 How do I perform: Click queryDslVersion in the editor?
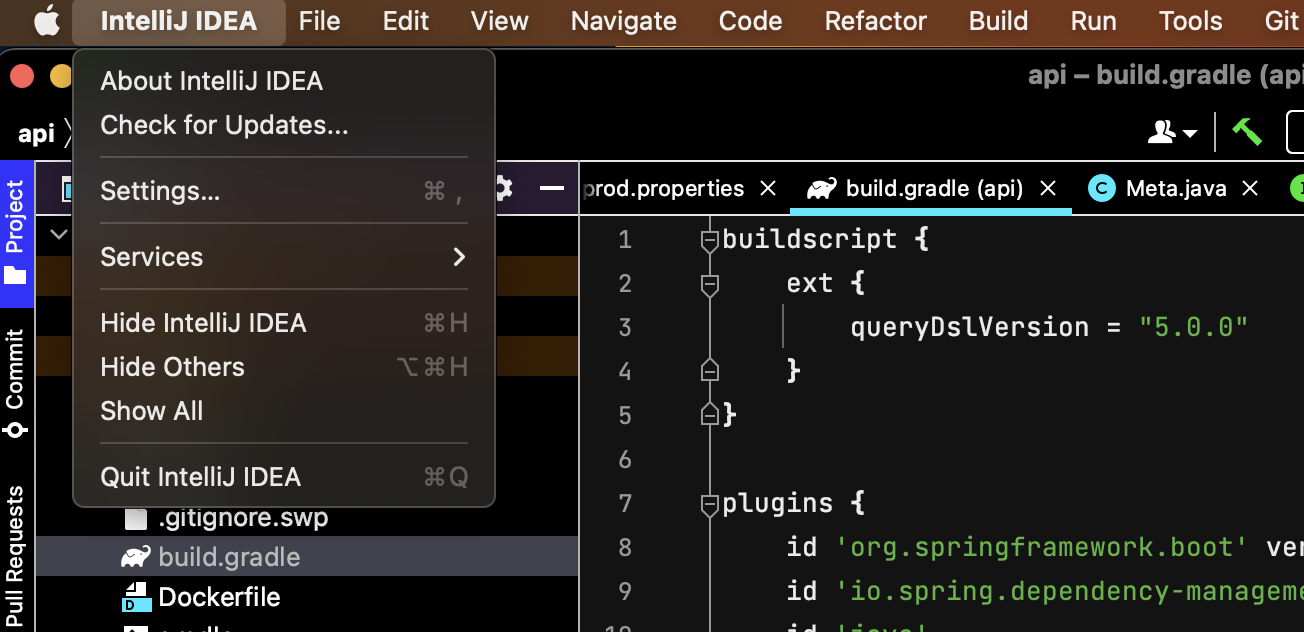(970, 327)
